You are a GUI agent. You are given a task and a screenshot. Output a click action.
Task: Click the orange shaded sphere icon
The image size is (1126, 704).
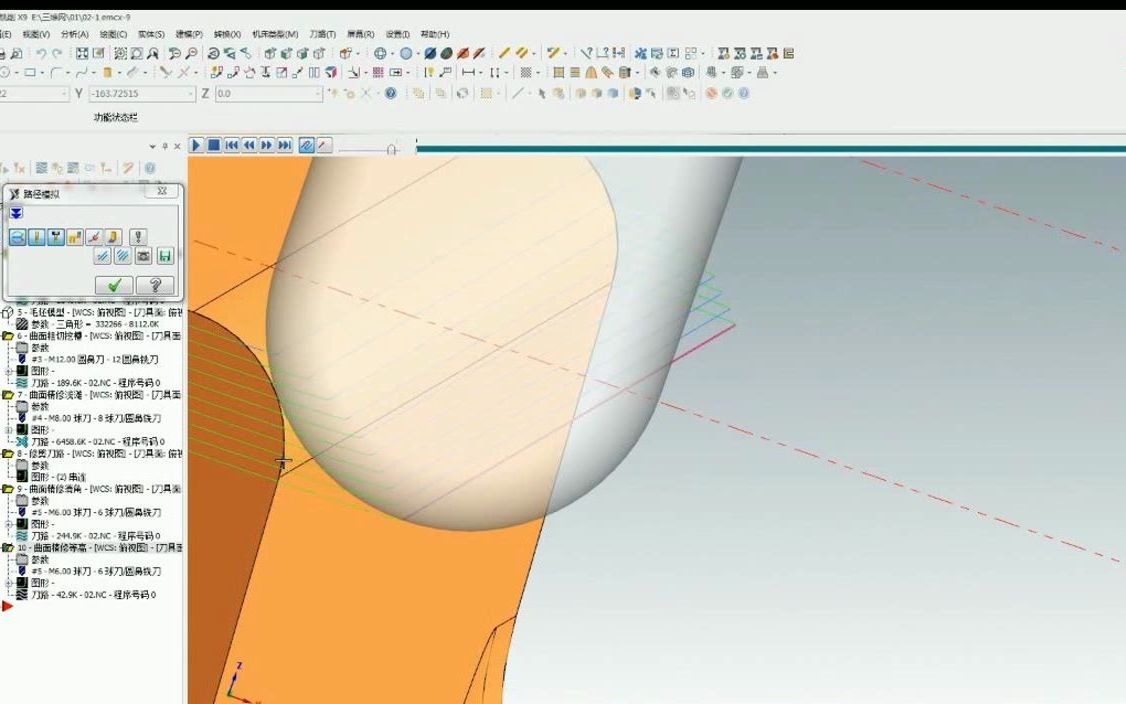[463, 53]
